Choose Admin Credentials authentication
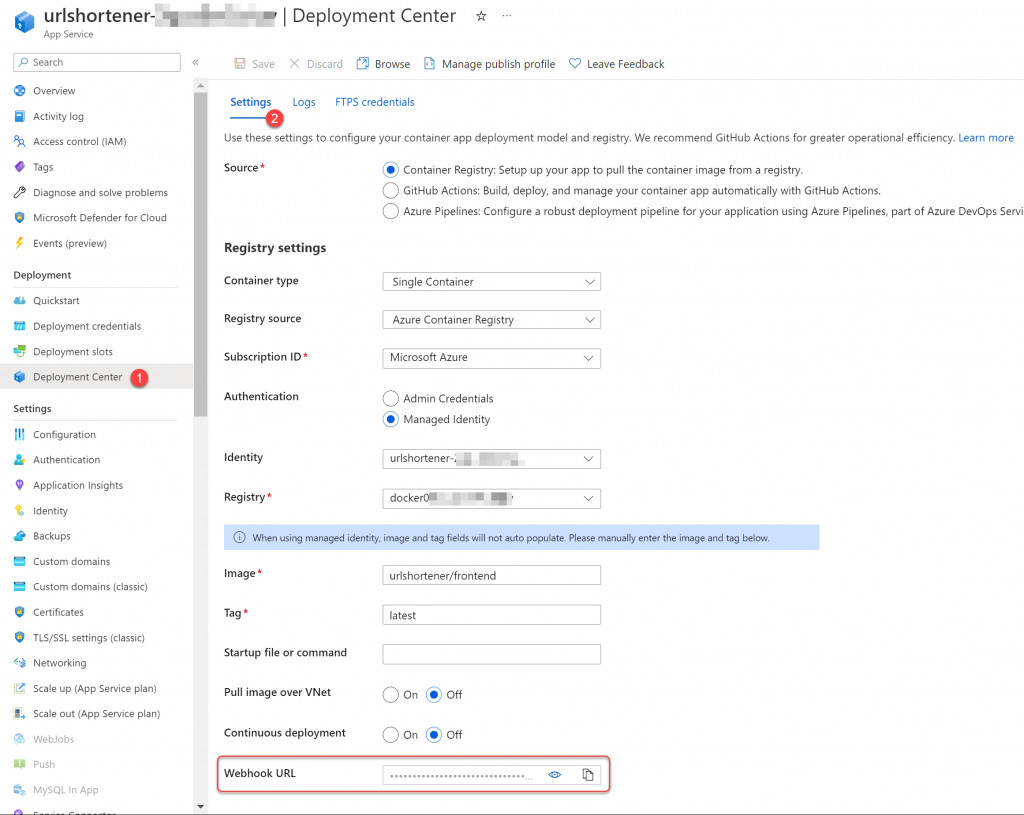1024x815 pixels. click(x=391, y=398)
